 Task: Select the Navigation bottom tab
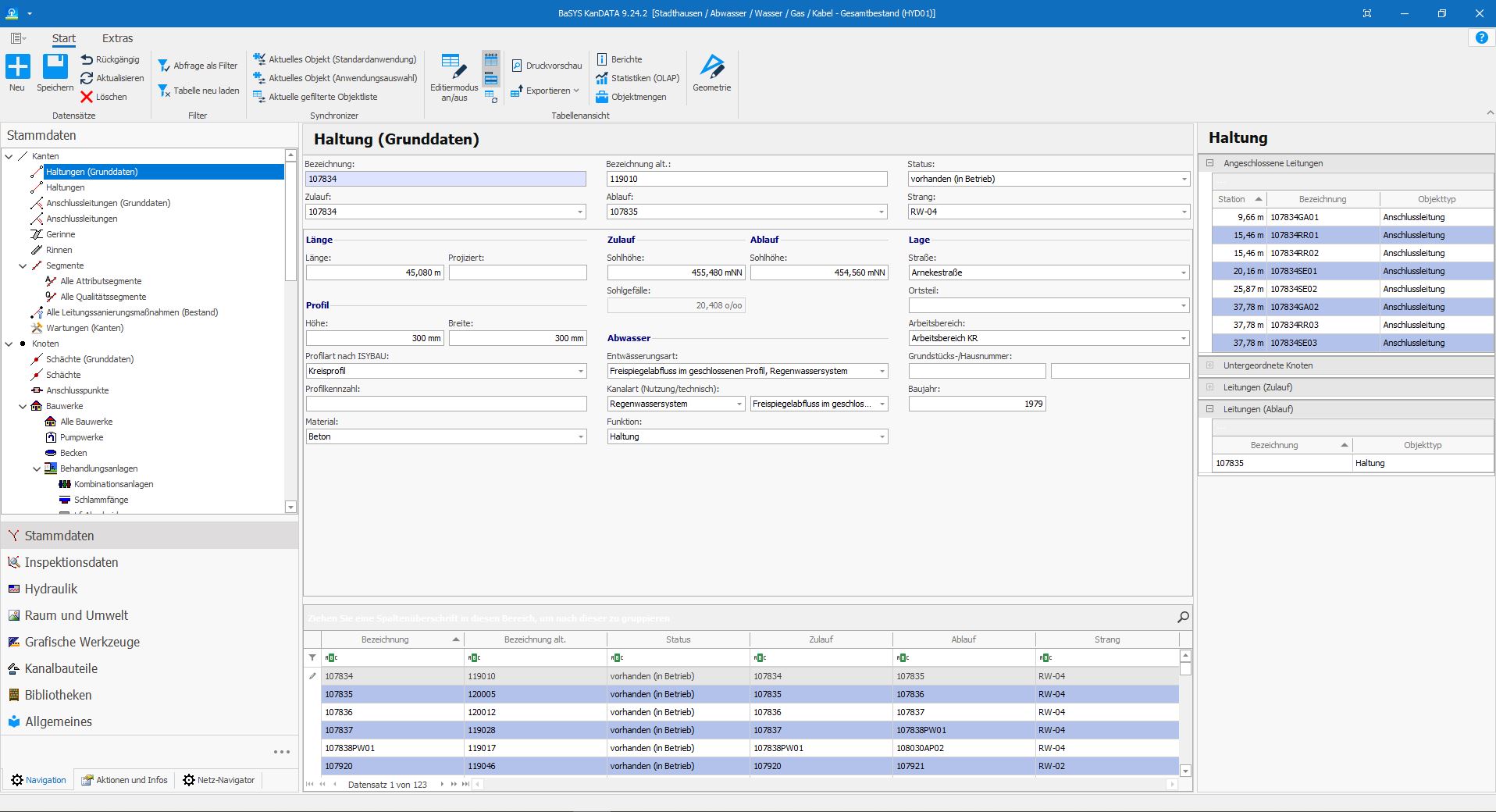pyautogui.click(x=39, y=780)
